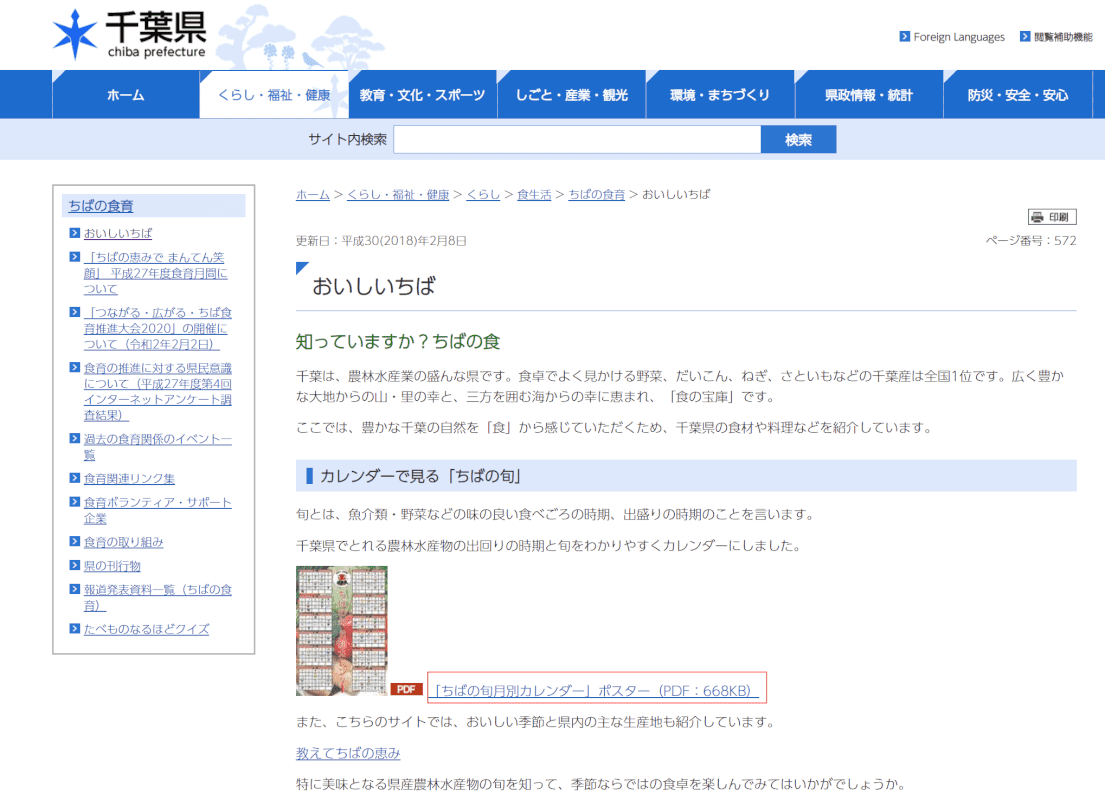Image resolution: width=1105 pixels, height=800 pixels.
Task: Click the printer icon in 印刷 button
Action: 1037,217
